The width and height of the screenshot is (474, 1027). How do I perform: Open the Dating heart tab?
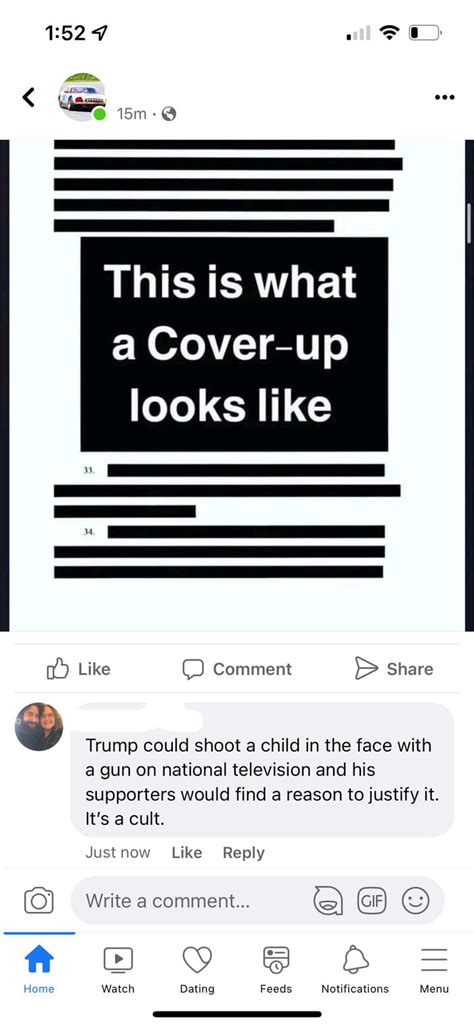[197, 969]
